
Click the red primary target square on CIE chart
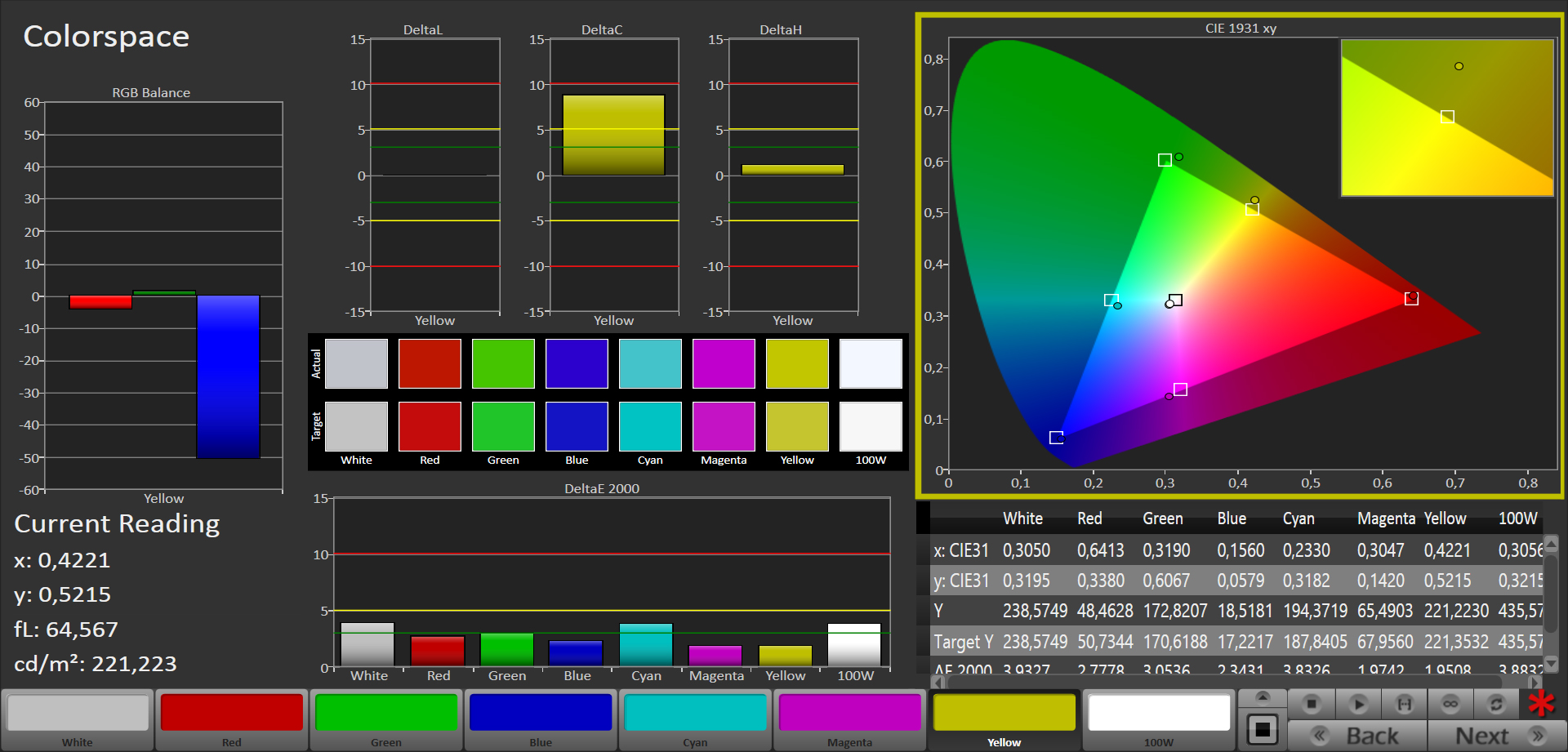tap(1411, 299)
